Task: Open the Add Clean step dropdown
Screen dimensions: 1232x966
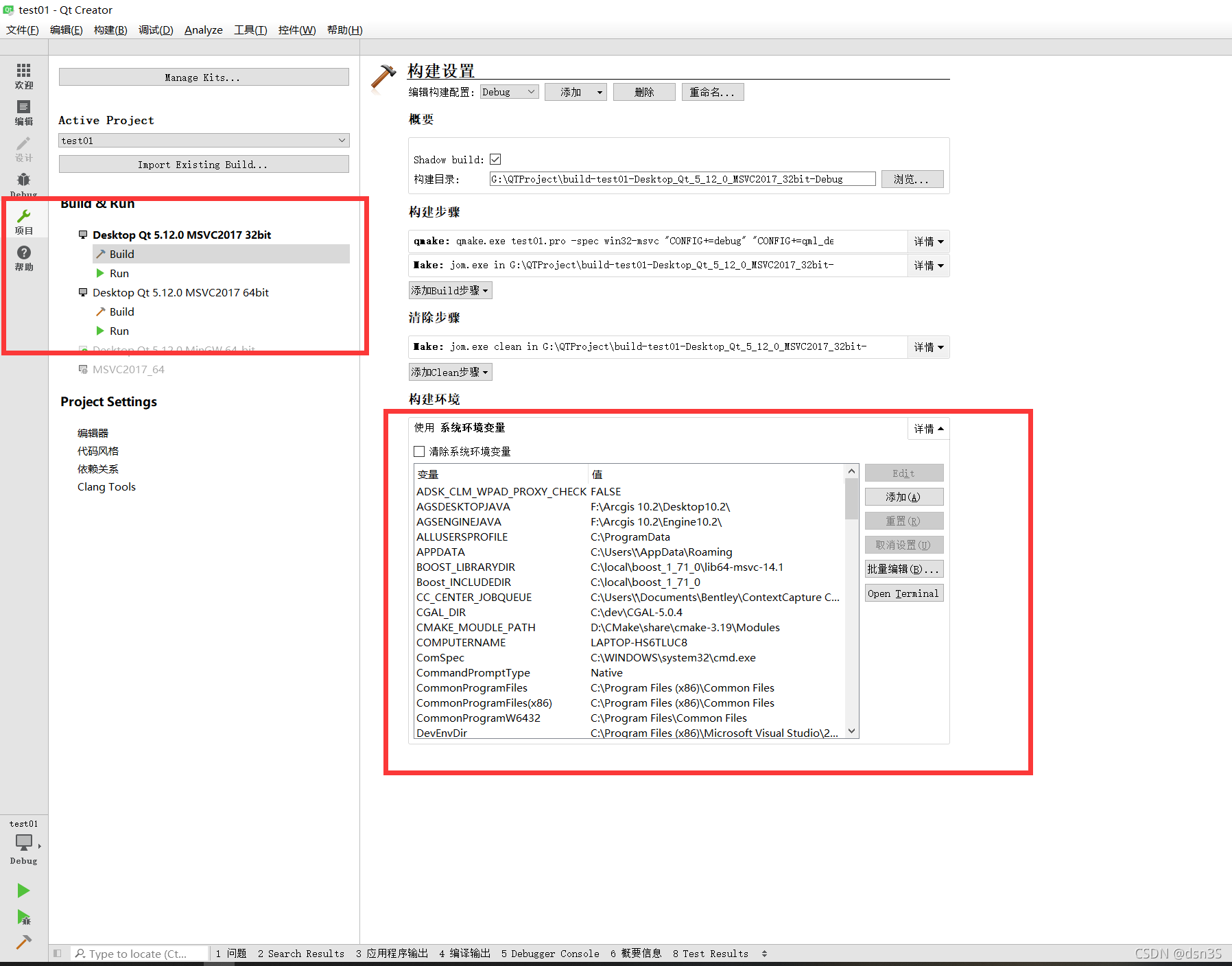Action: point(450,372)
